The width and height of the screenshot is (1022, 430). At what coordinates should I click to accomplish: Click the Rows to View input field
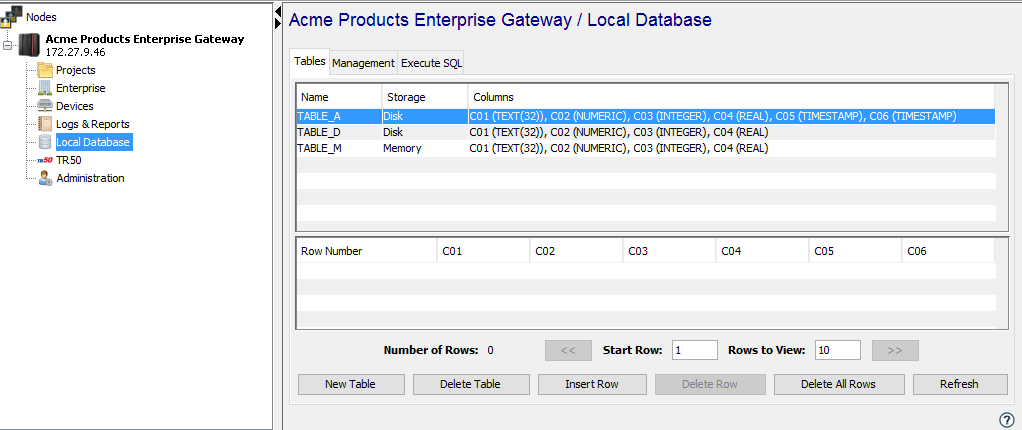(x=838, y=351)
